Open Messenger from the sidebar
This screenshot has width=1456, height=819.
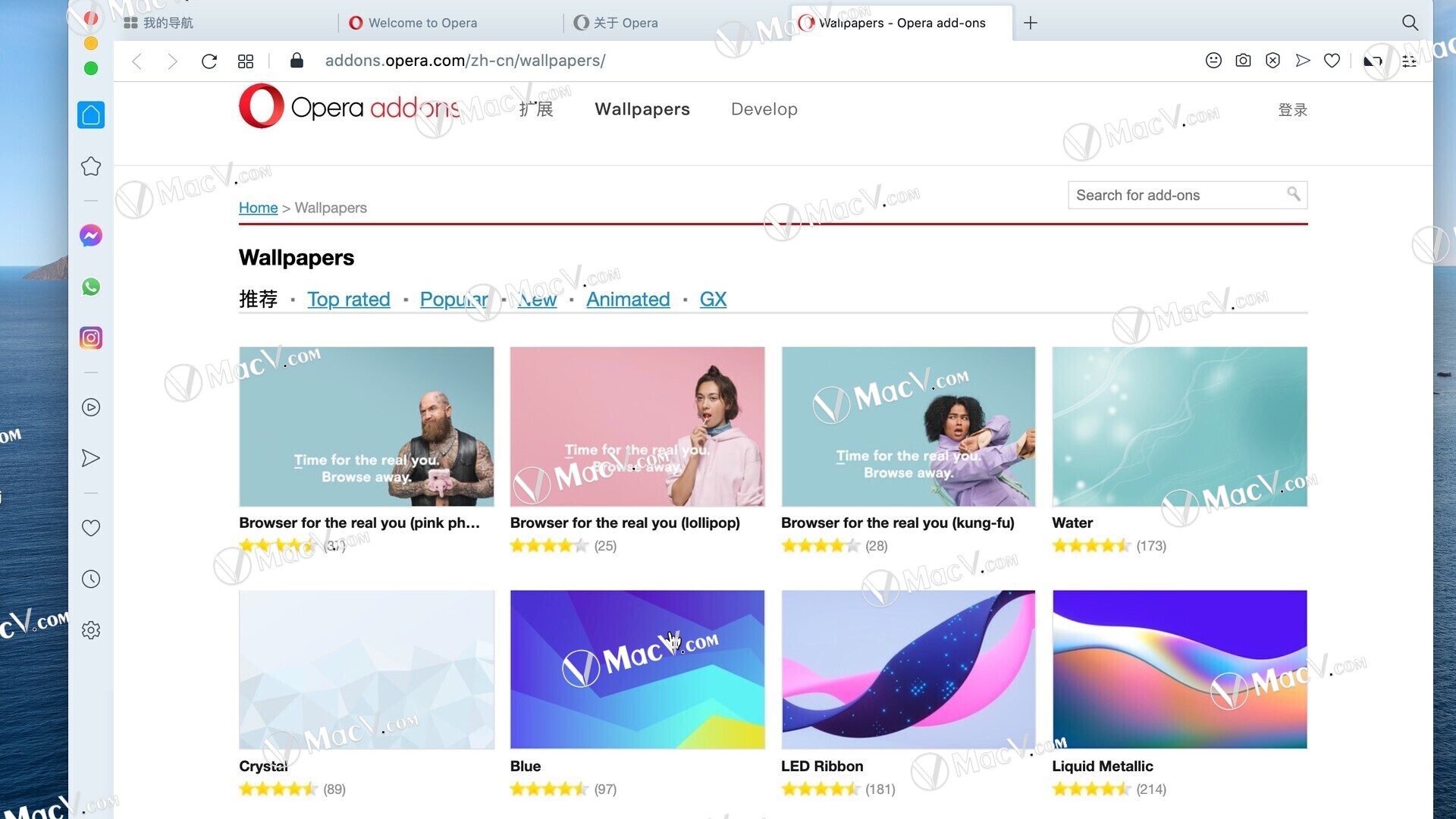pos(91,236)
